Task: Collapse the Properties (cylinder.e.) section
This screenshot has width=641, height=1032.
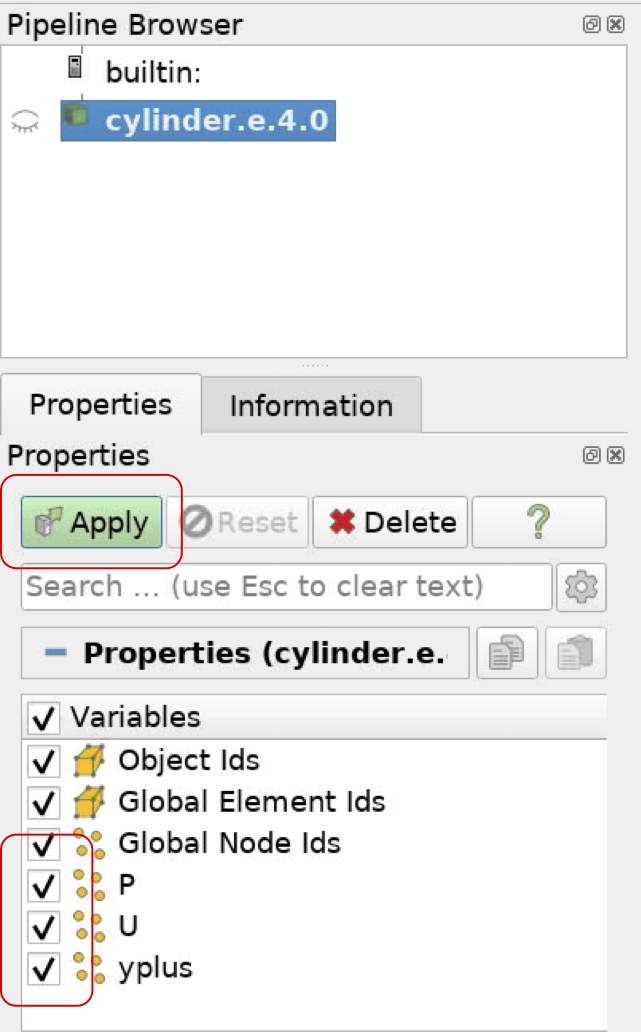Action: 56,653
